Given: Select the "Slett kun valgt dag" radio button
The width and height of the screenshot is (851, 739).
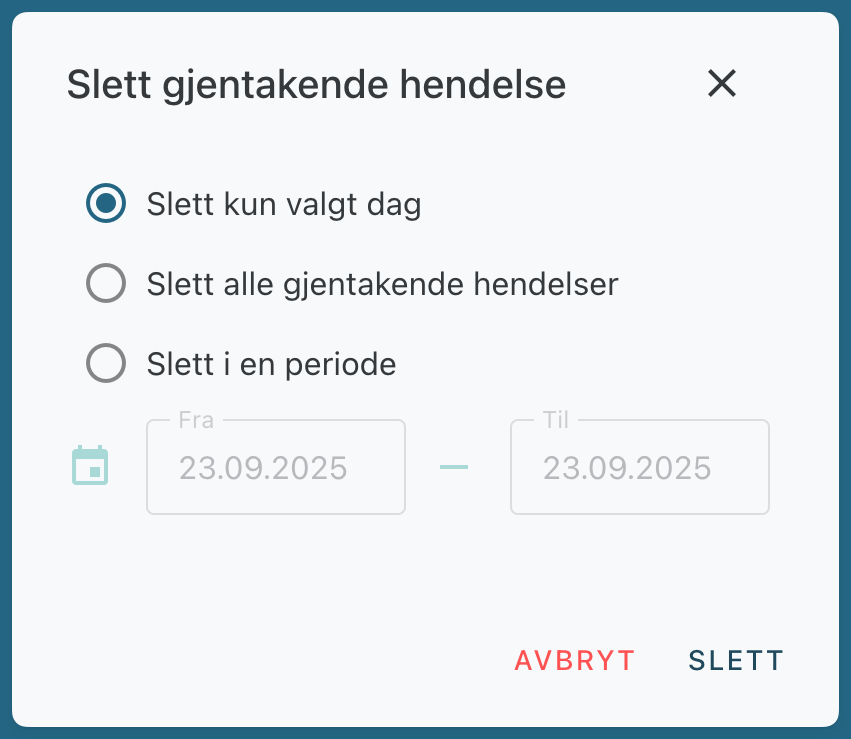Looking at the screenshot, I should click(106, 204).
